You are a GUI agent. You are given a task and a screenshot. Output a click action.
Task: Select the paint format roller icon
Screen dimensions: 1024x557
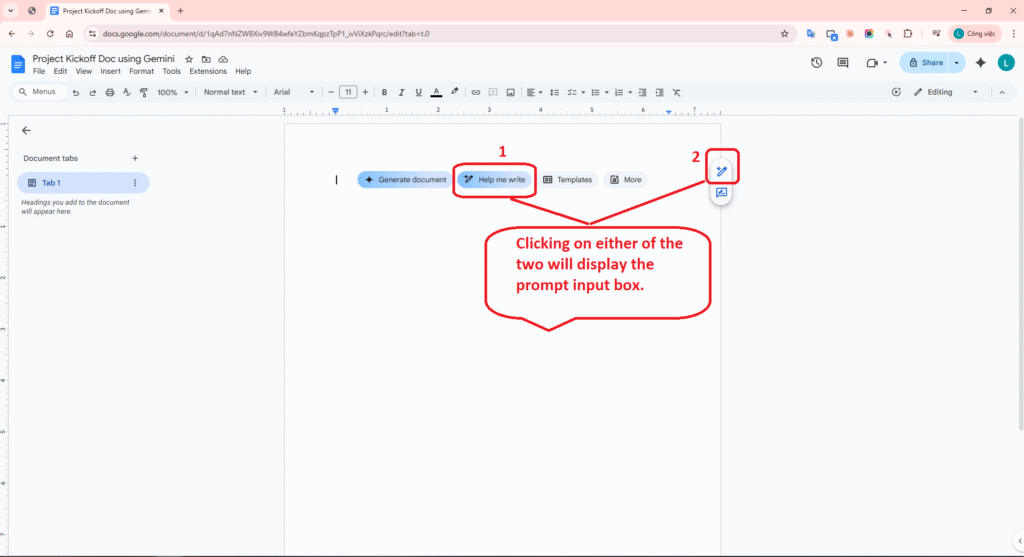click(143, 92)
